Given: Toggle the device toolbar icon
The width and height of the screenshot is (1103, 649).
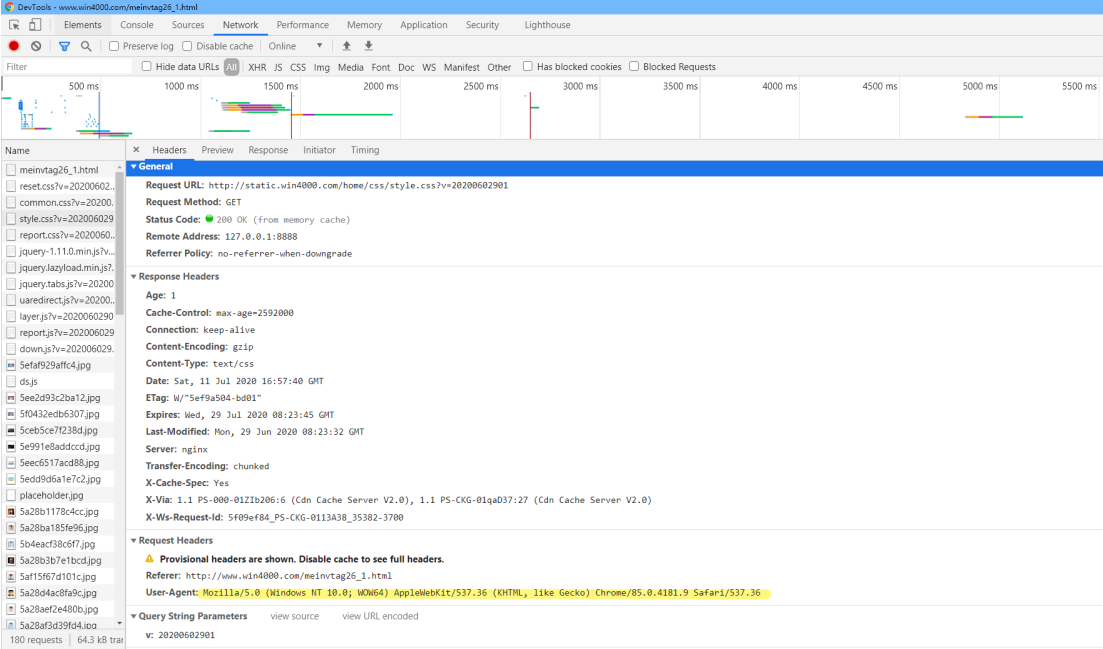Looking at the screenshot, I should click(x=34, y=25).
